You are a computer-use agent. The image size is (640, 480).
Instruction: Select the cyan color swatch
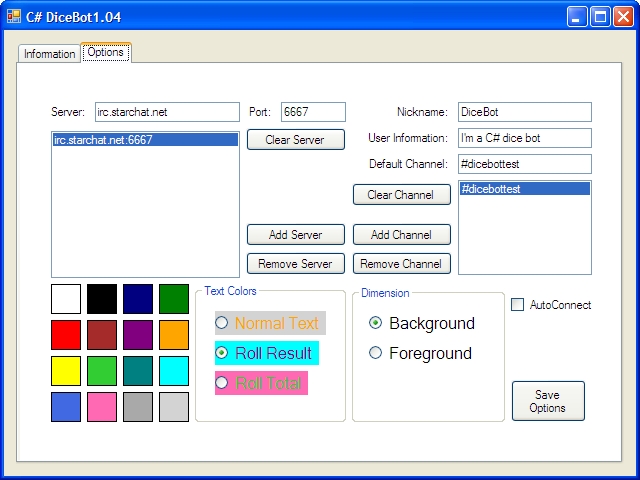click(174, 371)
